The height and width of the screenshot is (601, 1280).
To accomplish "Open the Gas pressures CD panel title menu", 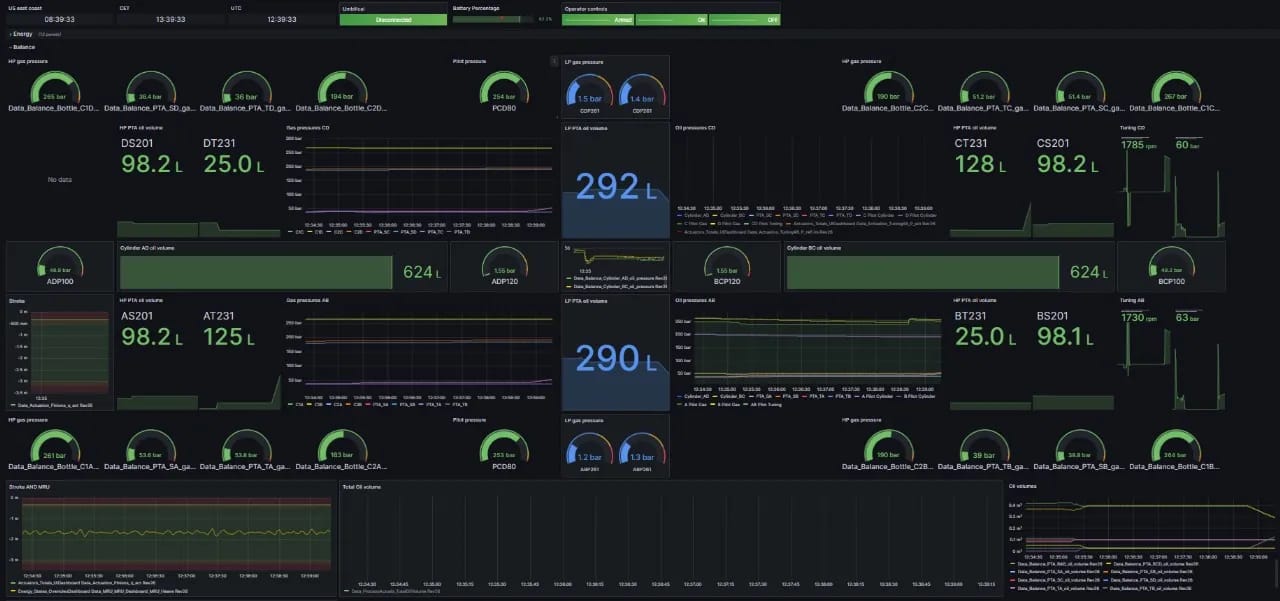I will (306, 128).
